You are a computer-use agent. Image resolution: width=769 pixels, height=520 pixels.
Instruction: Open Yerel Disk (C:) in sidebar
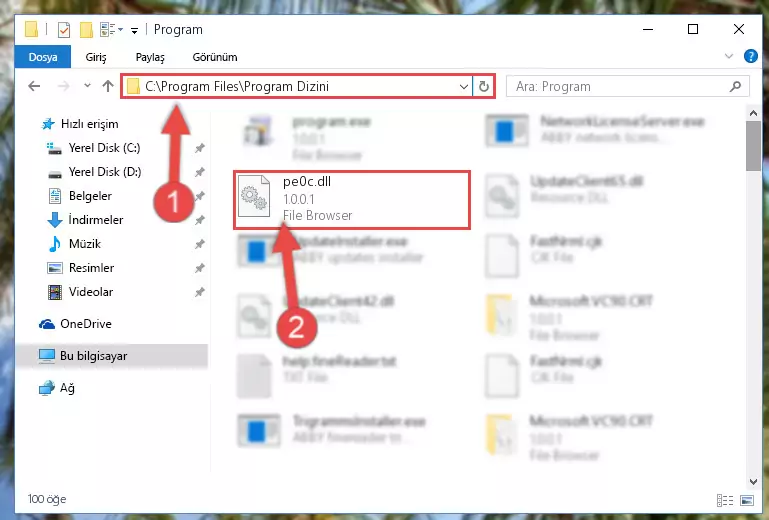coord(93,148)
